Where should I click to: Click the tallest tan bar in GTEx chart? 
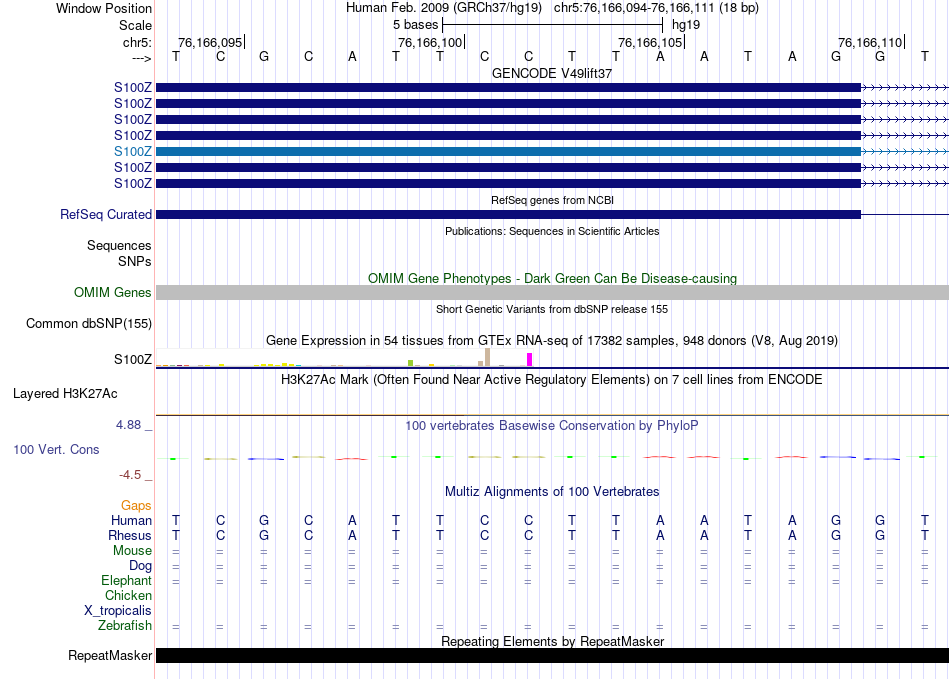pos(487,357)
